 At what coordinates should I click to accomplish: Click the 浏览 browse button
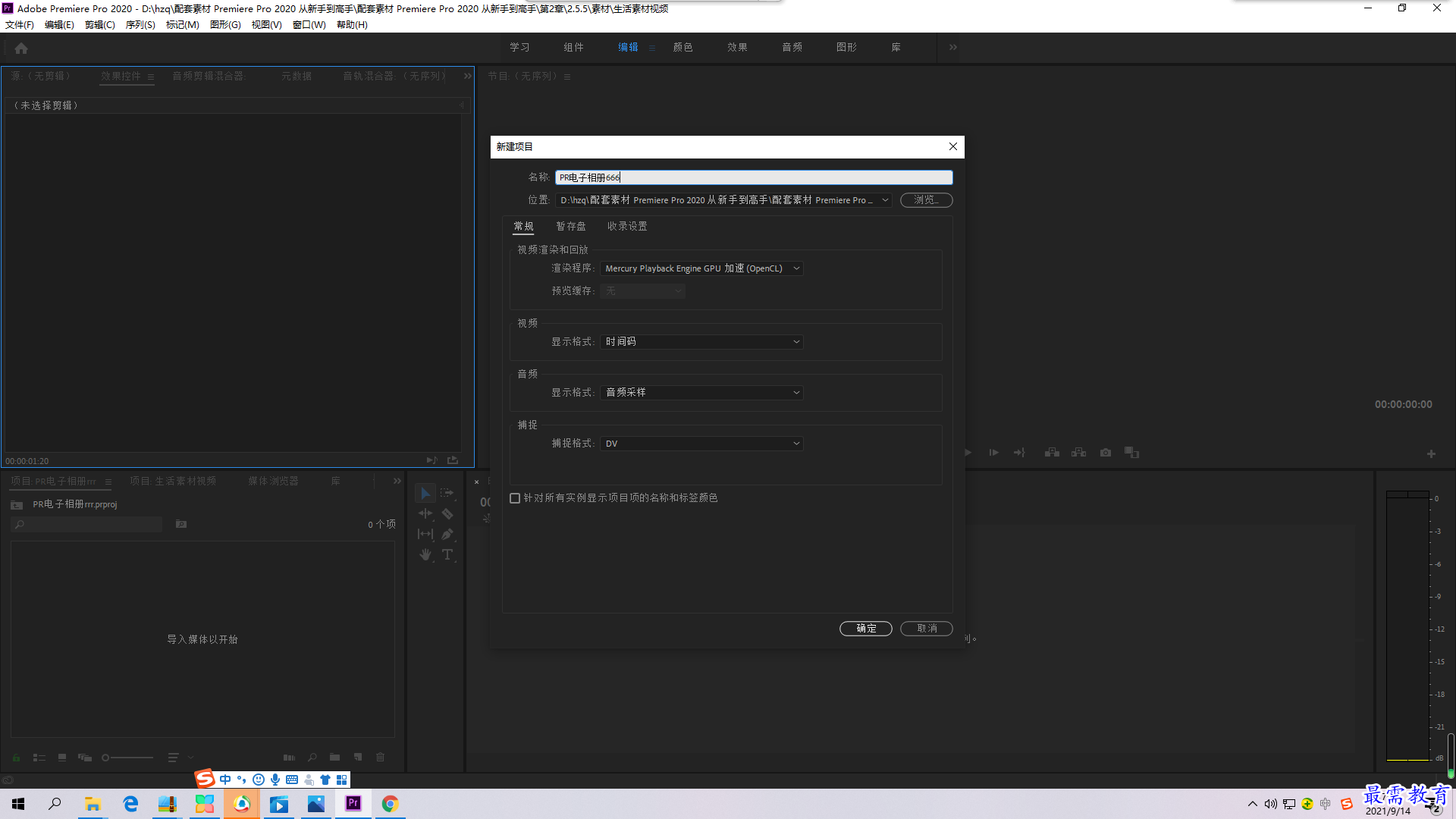[927, 200]
